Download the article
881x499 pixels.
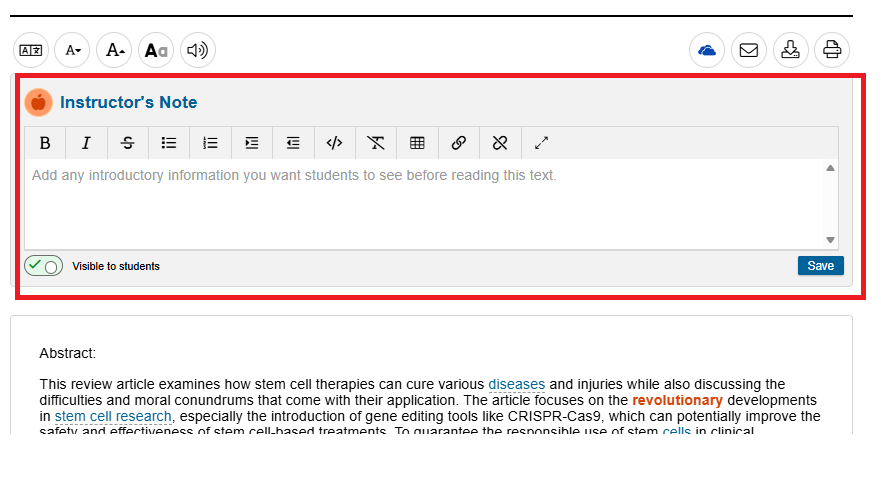790,50
